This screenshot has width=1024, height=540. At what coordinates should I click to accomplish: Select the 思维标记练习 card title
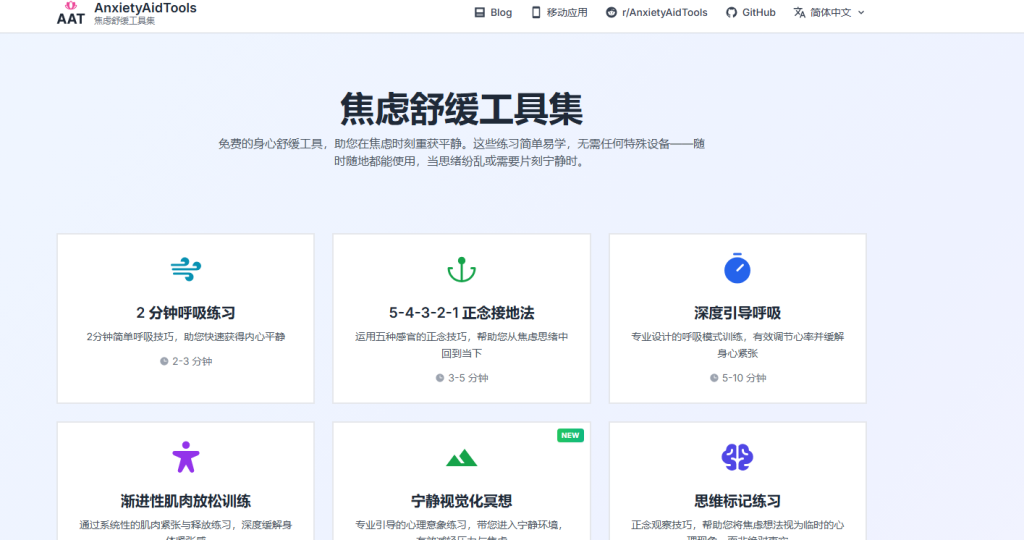coord(737,501)
